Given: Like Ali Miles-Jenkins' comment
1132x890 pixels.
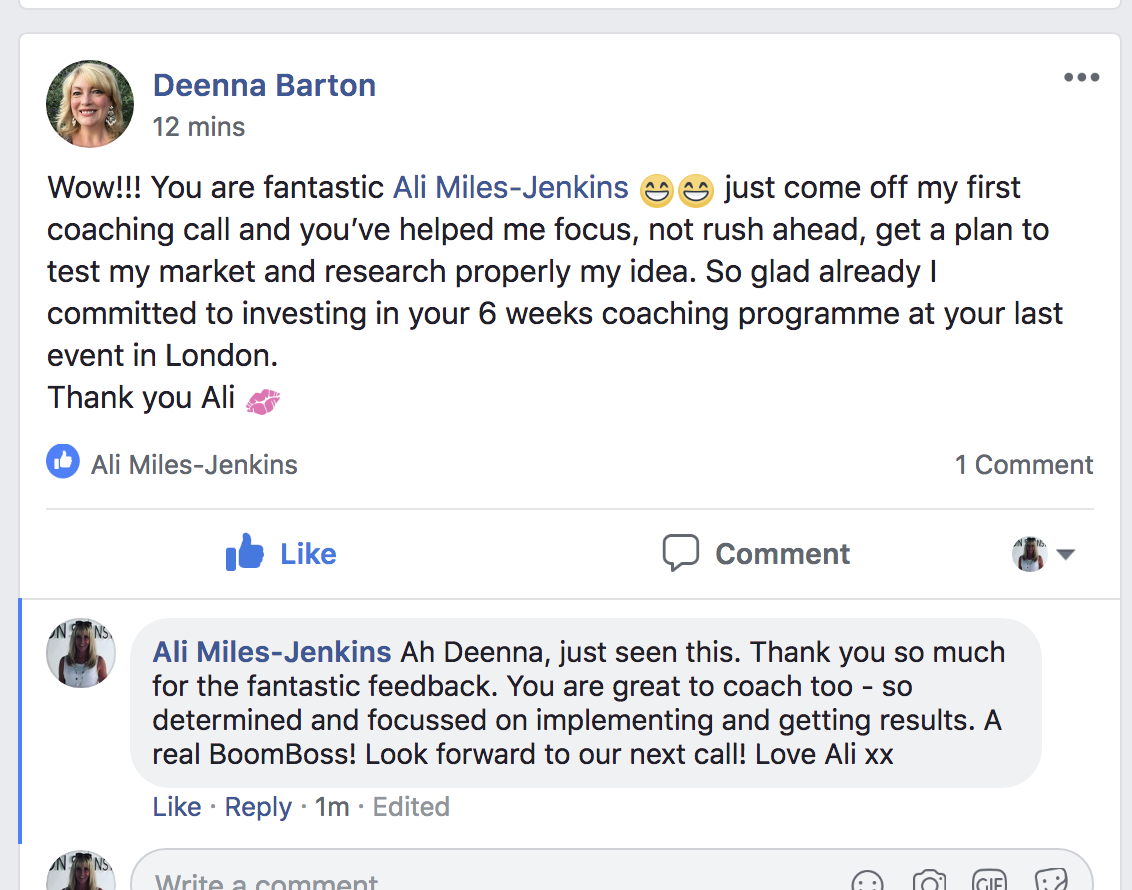Looking at the screenshot, I should (x=177, y=807).
